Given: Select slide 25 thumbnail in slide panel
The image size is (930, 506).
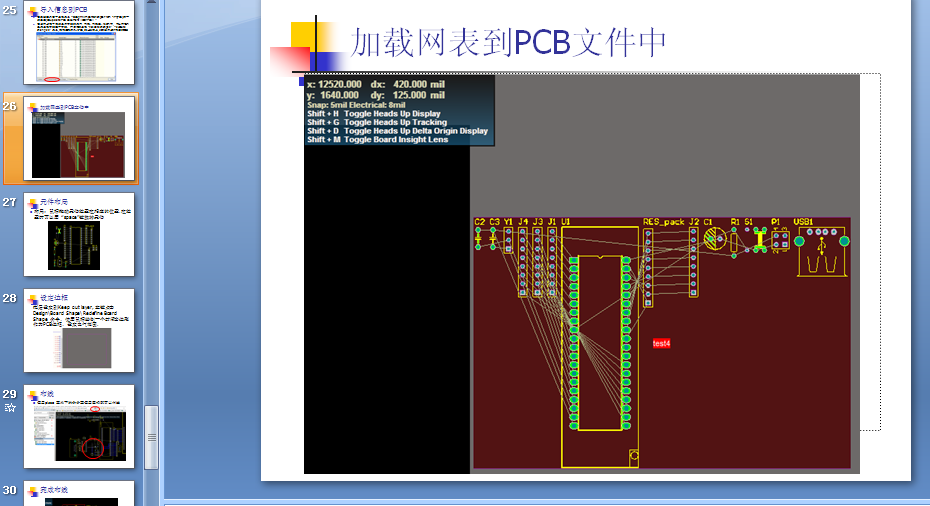Looking at the screenshot, I should (79, 42).
